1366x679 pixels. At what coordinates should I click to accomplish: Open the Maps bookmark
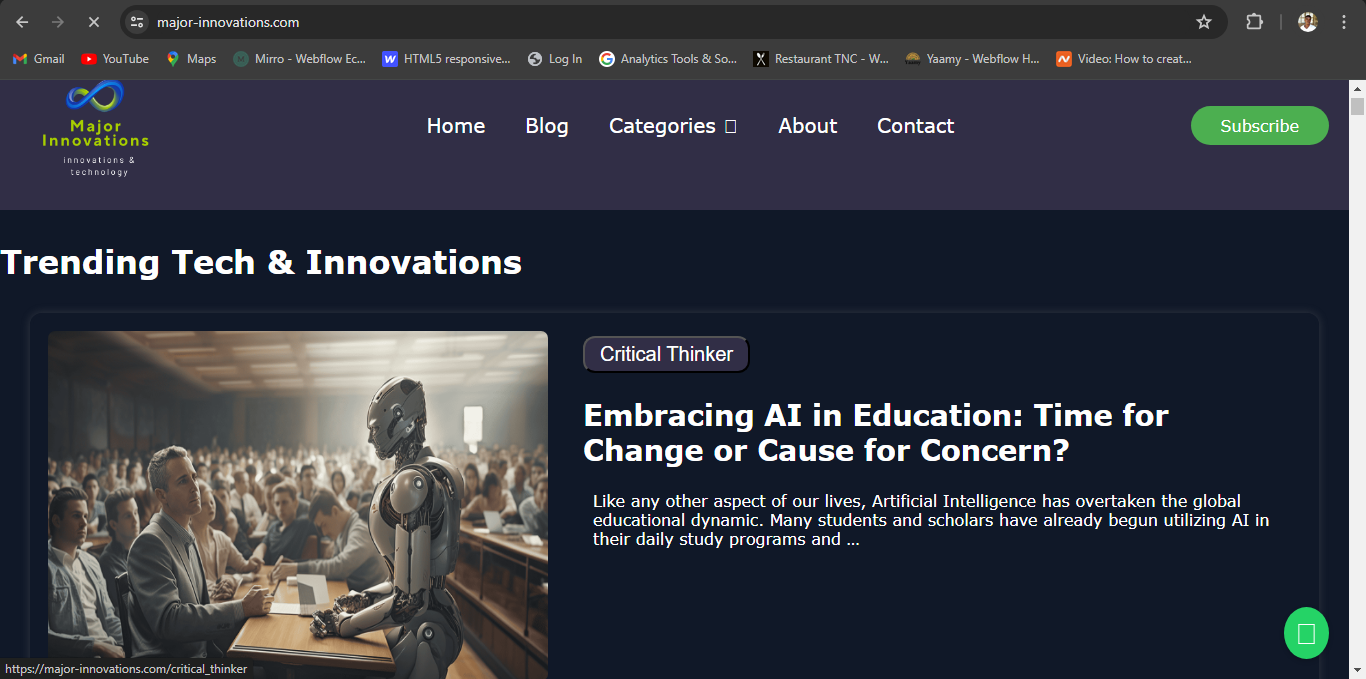pyautogui.click(x=191, y=59)
